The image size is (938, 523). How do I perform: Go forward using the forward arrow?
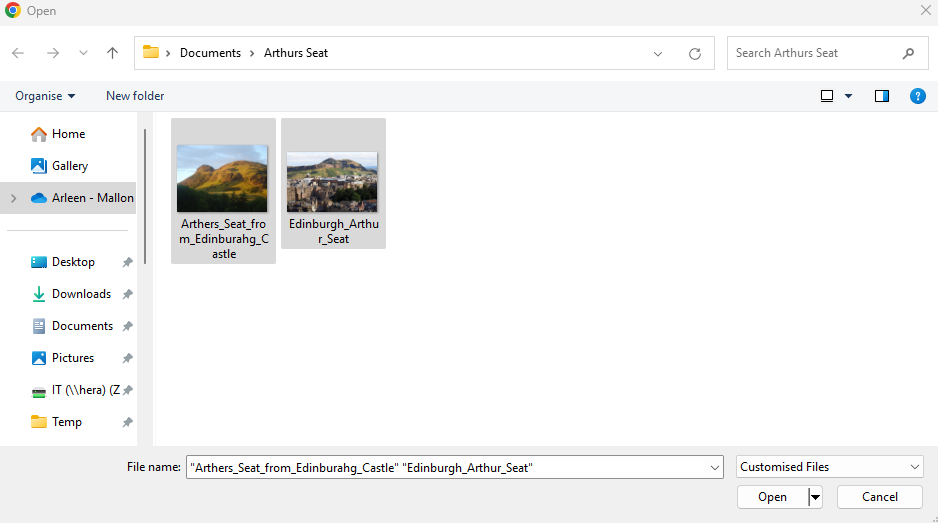[53, 53]
